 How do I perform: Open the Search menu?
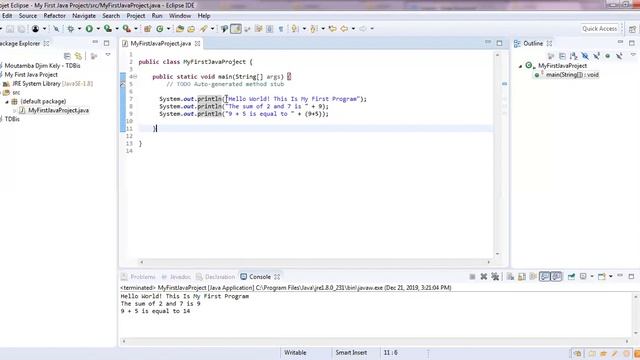pyautogui.click(x=111, y=16)
